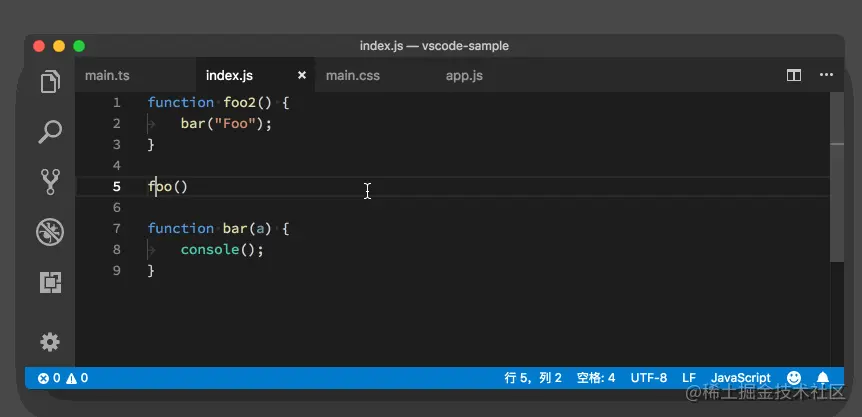
Task: Select the index.js tab
Action: click(229, 75)
